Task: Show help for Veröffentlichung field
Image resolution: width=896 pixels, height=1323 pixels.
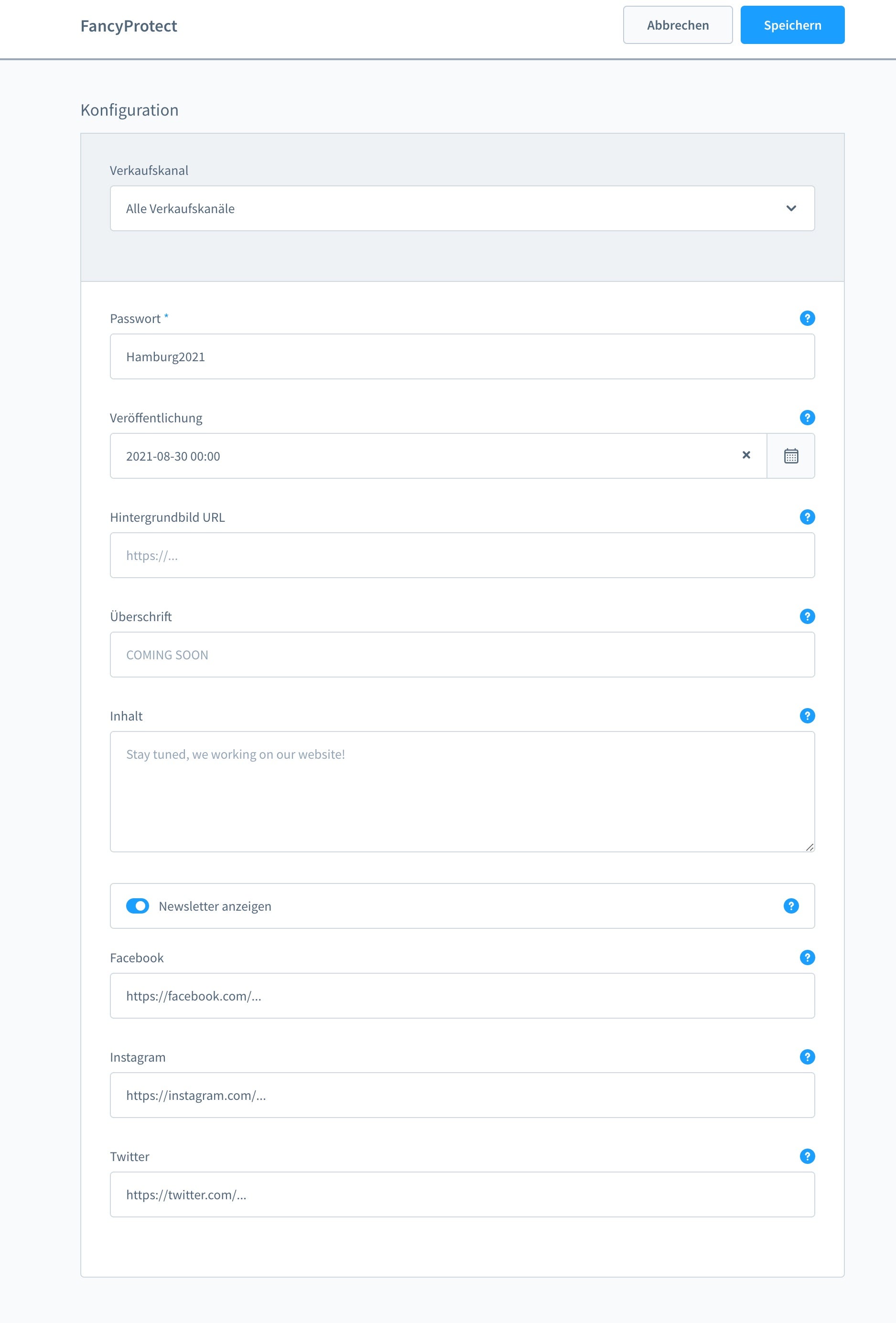Action: tap(807, 417)
